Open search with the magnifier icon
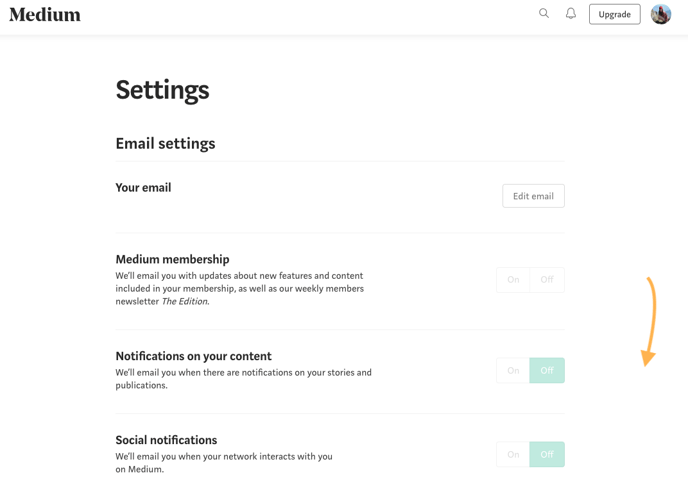688x489 pixels. [x=544, y=13]
